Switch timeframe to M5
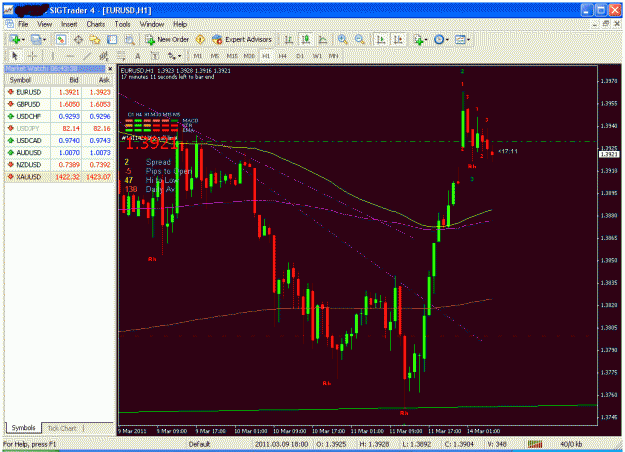Image resolution: width=625 pixels, height=452 pixels. coord(214,56)
